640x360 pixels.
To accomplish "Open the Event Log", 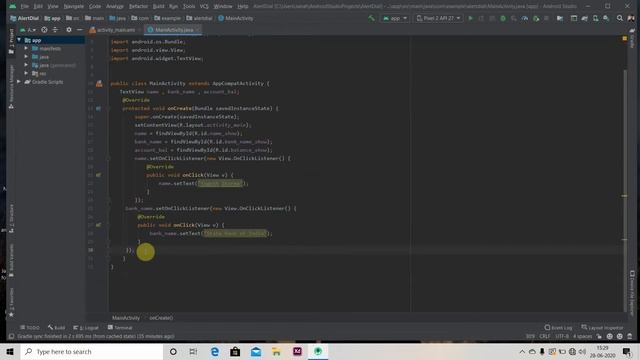I will pos(558,328).
